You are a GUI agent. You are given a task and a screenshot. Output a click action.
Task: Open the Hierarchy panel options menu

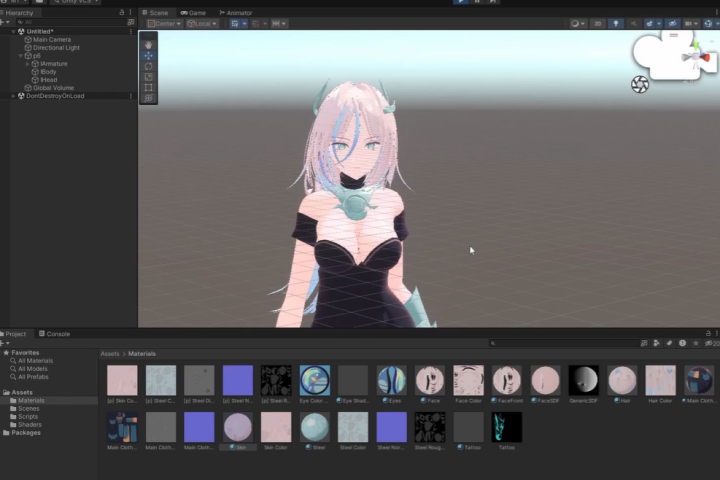click(130, 12)
